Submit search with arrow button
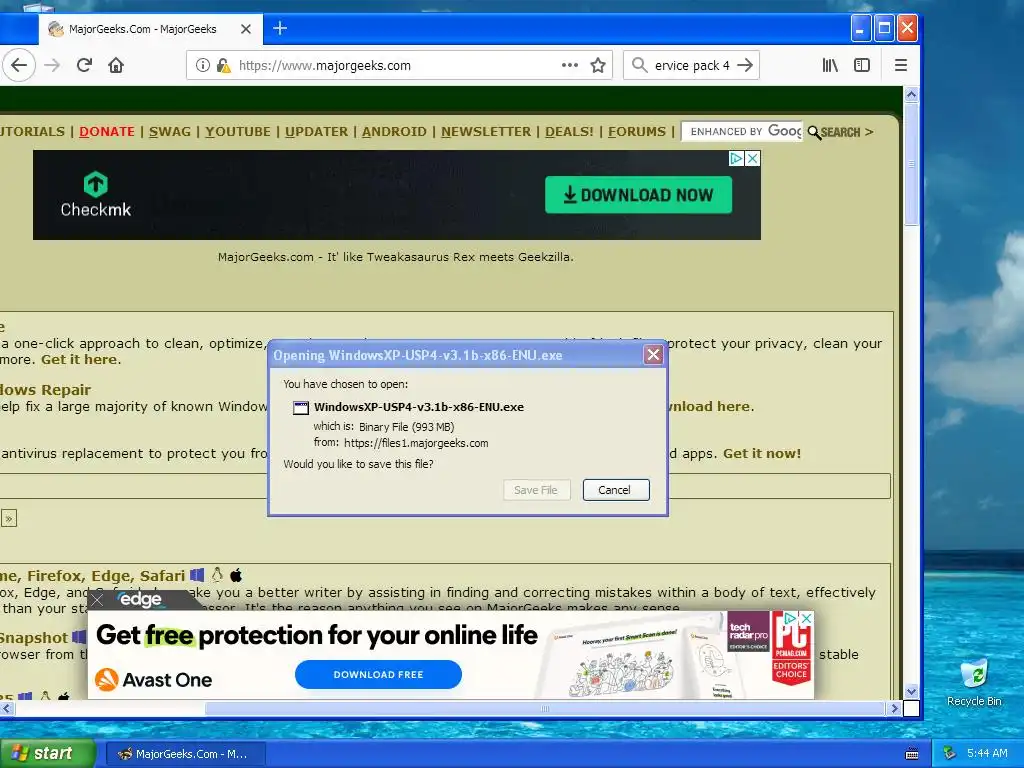 pos(744,65)
